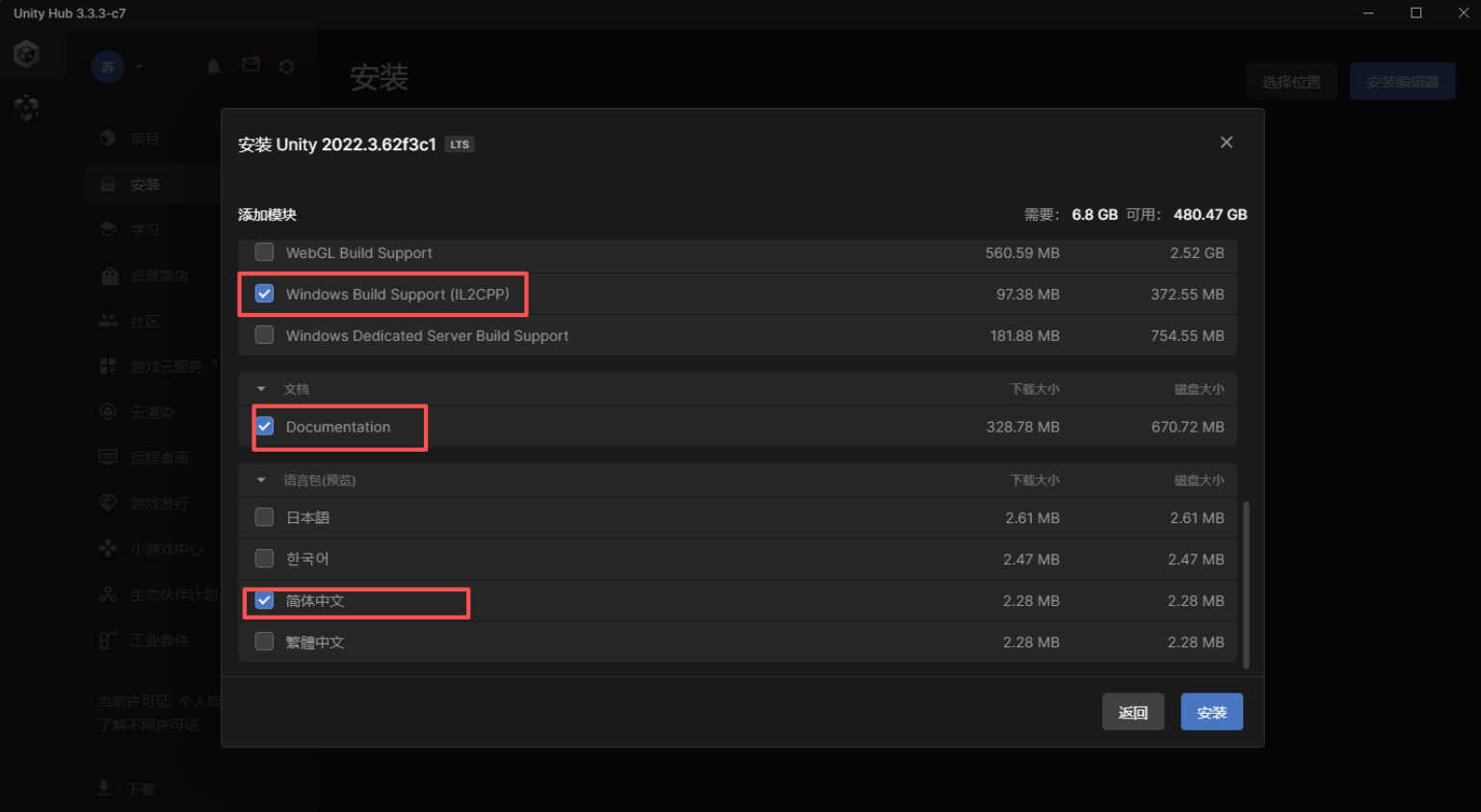
Task: Click the 下载 downloads icon
Action: click(x=104, y=789)
